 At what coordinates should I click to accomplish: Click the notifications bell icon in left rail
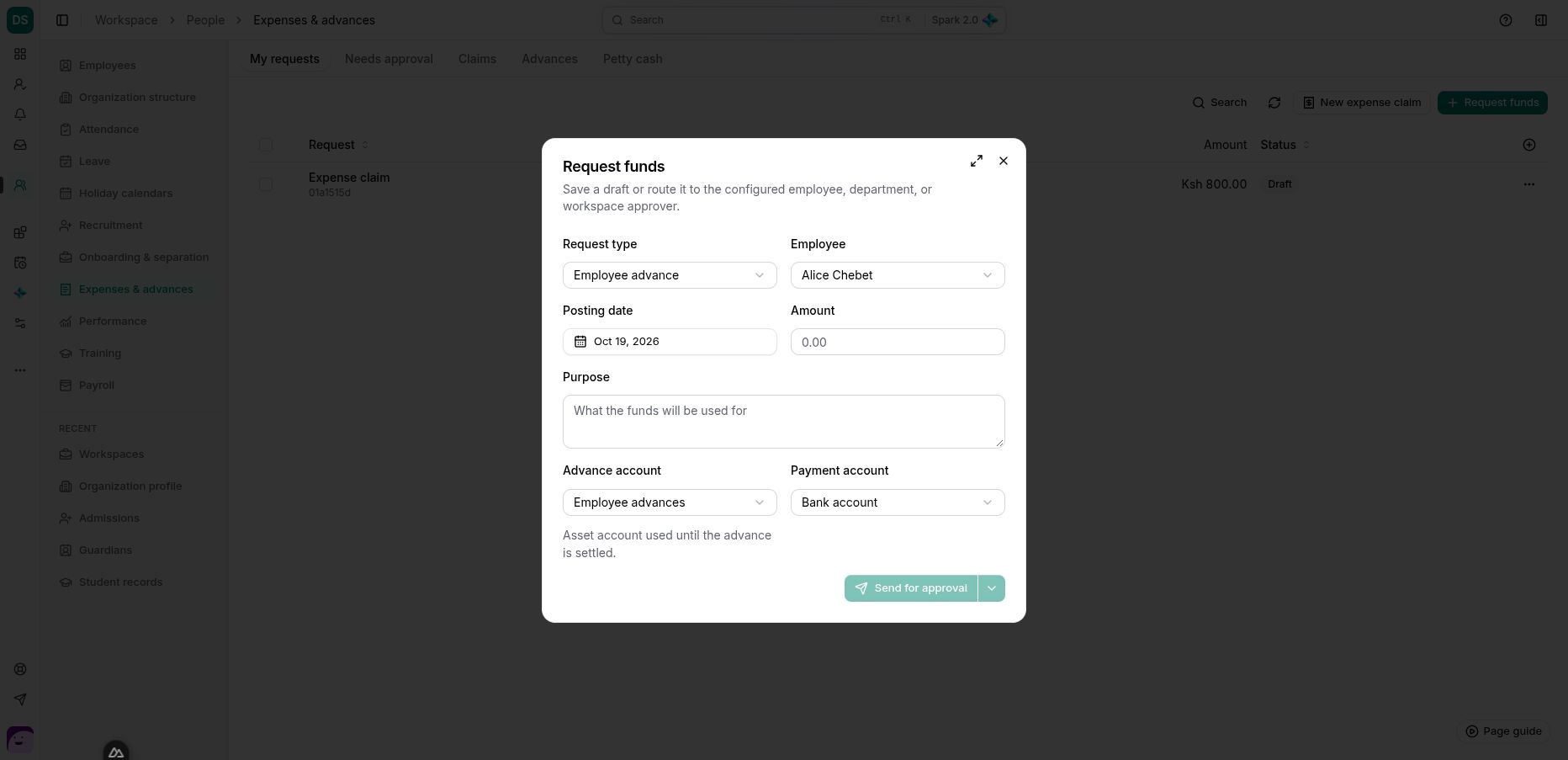tap(20, 114)
